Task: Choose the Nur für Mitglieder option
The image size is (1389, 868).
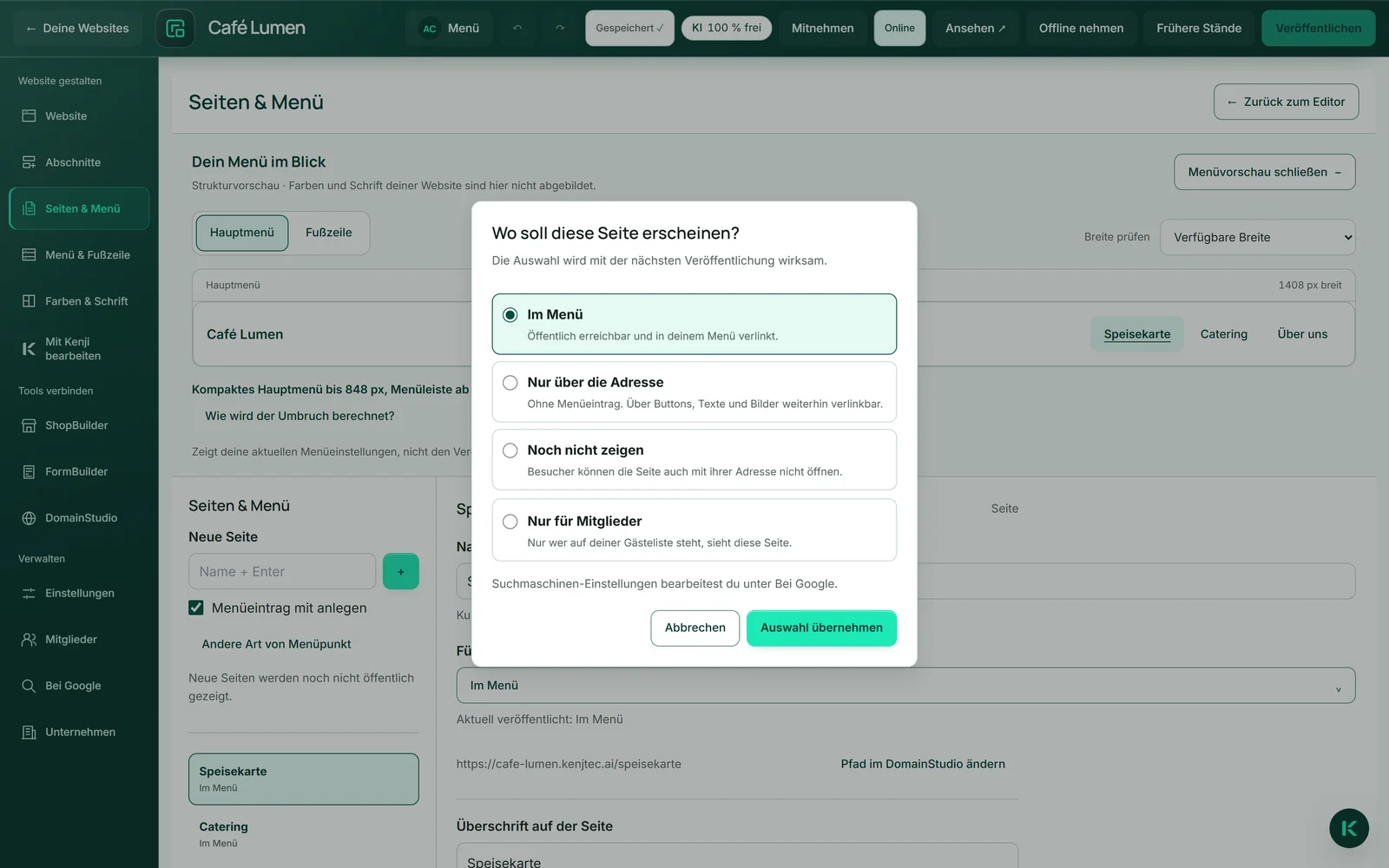Action: (694, 529)
